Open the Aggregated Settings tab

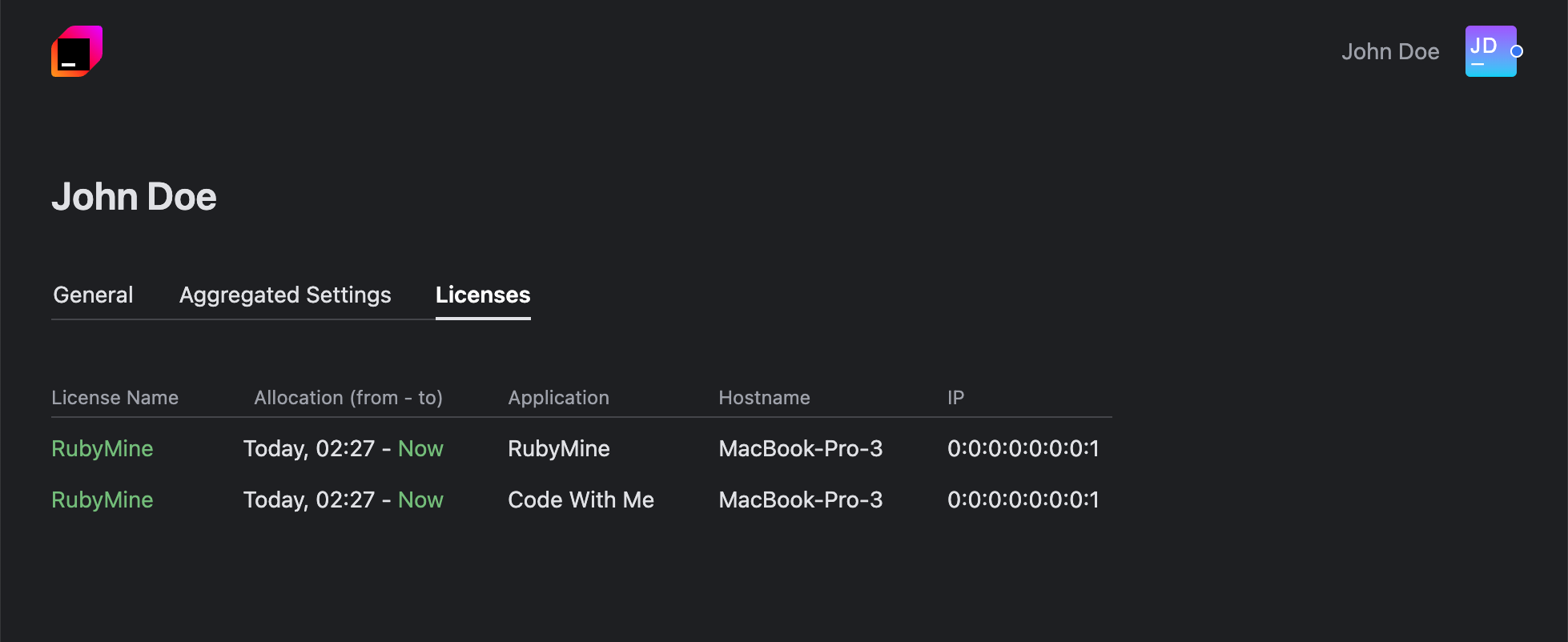click(x=285, y=295)
